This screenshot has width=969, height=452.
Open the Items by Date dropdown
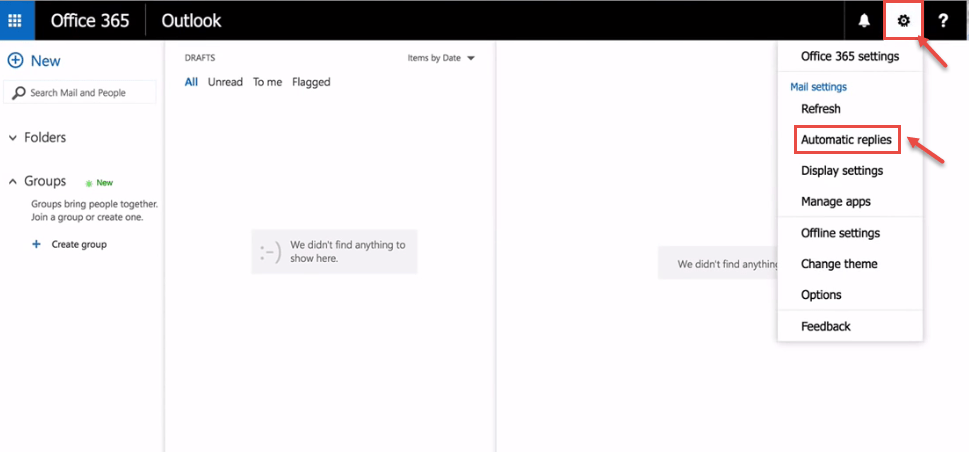pos(441,58)
